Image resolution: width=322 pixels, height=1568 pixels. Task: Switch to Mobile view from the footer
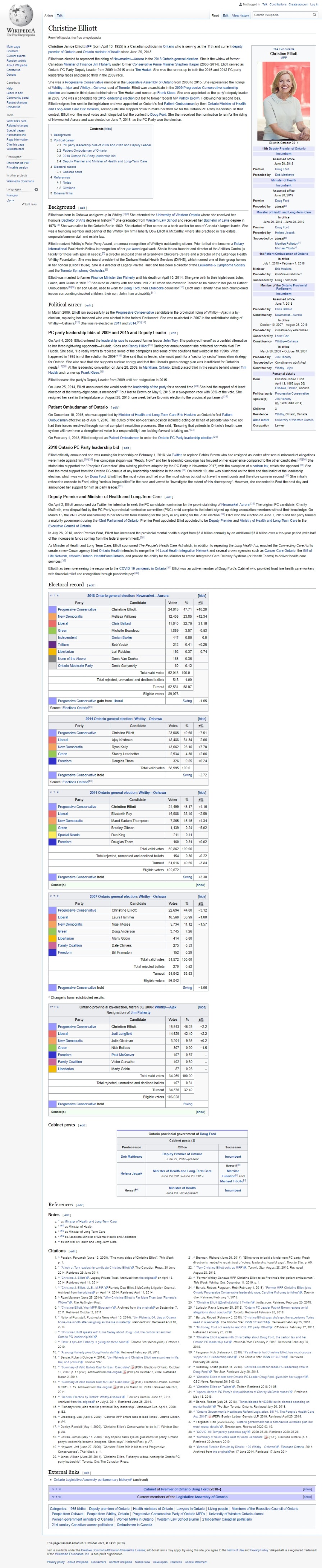(x=142, y=1562)
